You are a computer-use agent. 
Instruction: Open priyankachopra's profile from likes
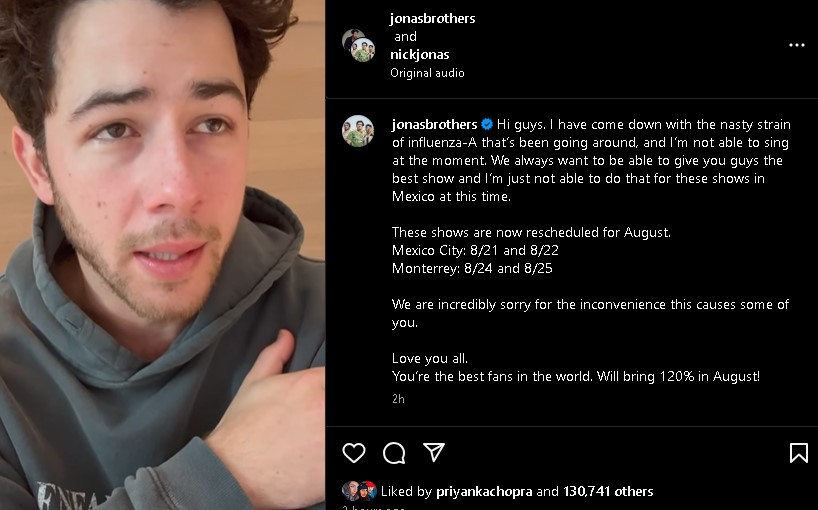pos(484,491)
